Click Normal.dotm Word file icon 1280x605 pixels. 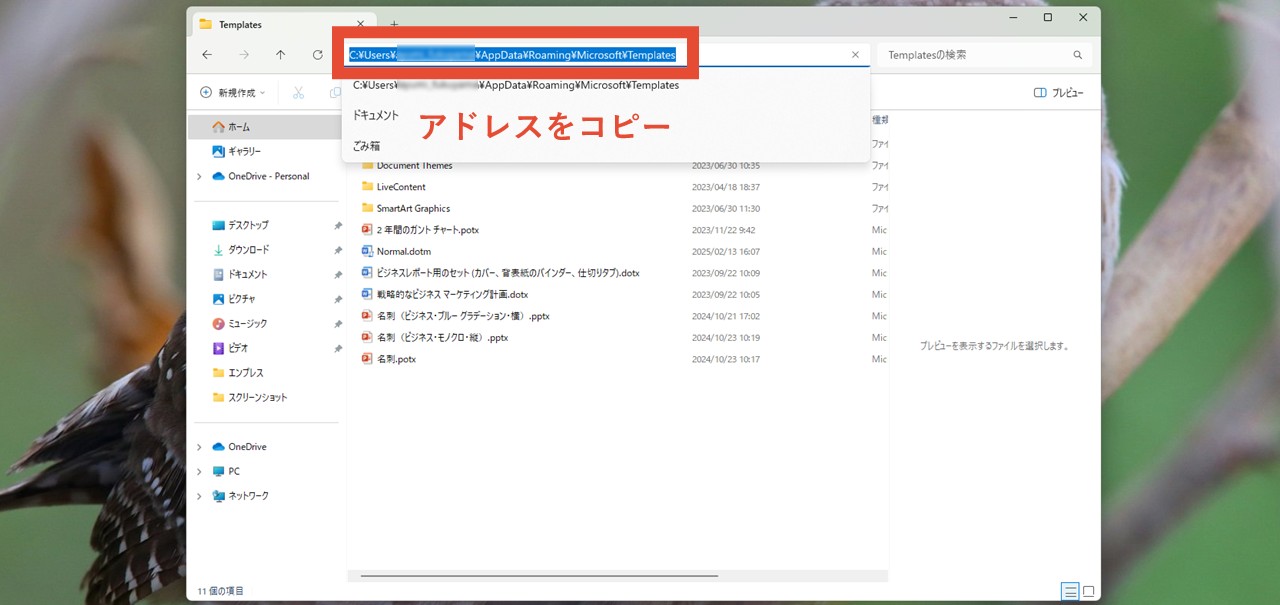point(367,251)
